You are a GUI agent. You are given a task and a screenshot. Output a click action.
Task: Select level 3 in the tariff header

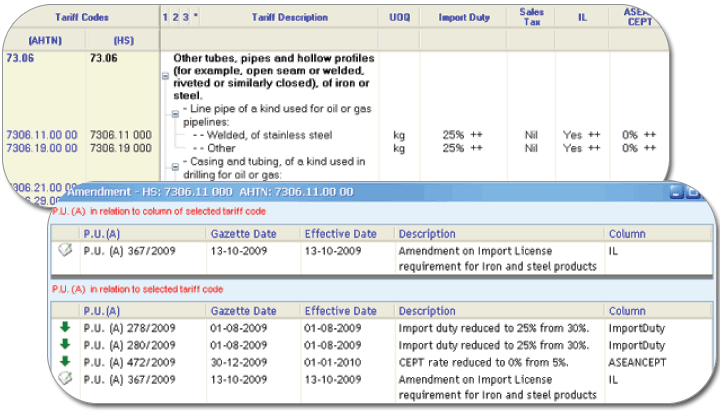(x=186, y=17)
